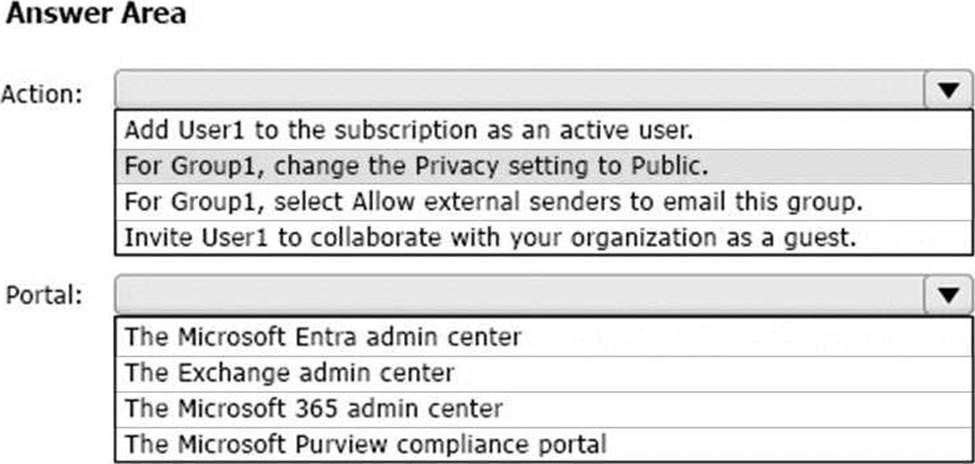The image size is (975, 464).
Task: Choose The Exchange admin center
Action: [x=543, y=373]
